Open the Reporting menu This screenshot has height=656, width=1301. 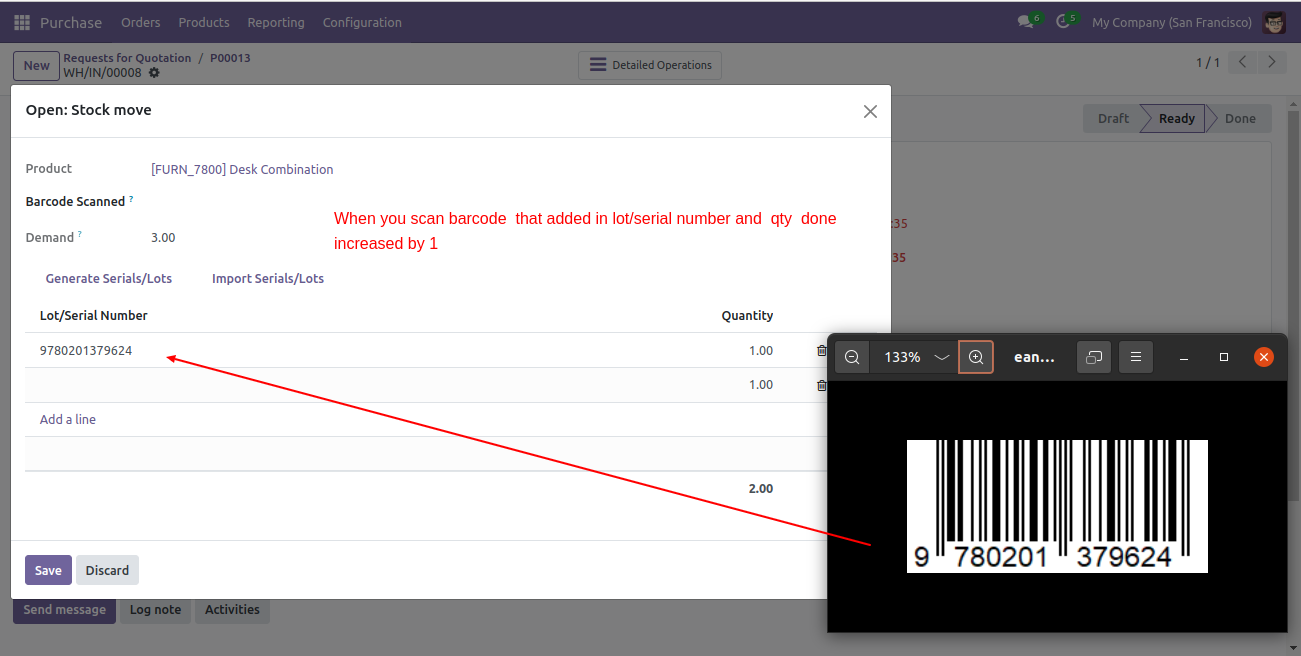point(276,22)
